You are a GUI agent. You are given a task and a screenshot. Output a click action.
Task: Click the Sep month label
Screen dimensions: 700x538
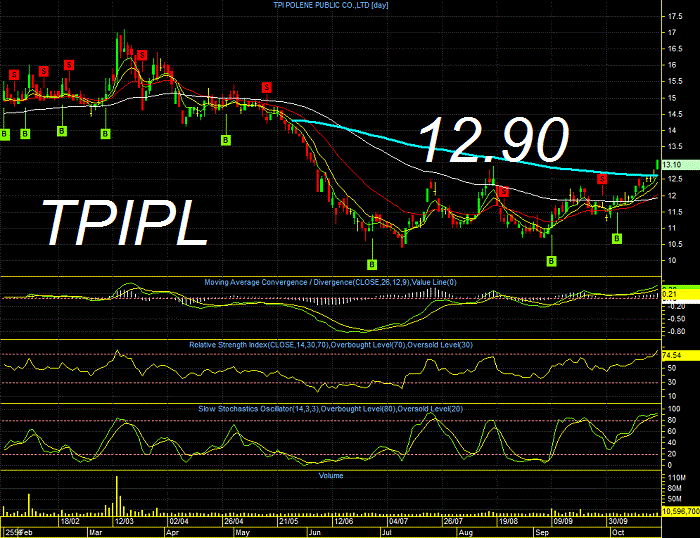(x=542, y=533)
